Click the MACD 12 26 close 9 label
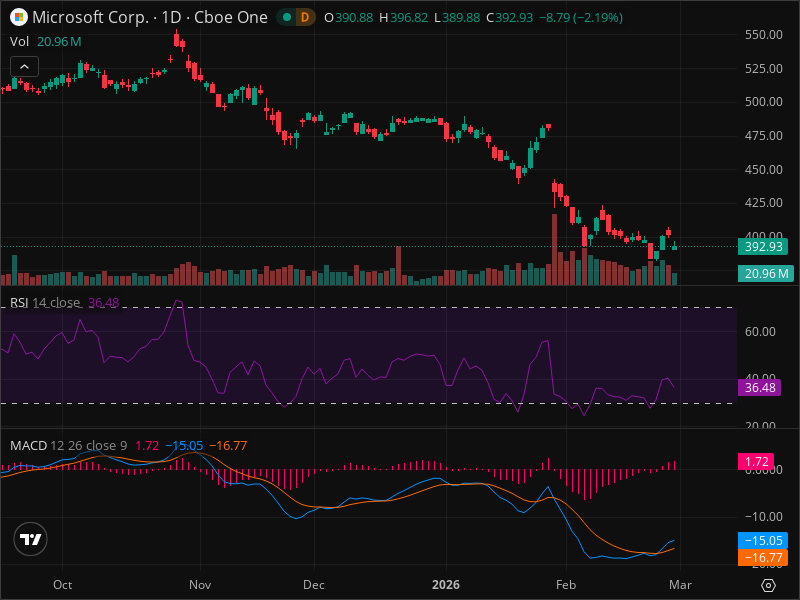800x600 pixels. pyautogui.click(x=68, y=445)
